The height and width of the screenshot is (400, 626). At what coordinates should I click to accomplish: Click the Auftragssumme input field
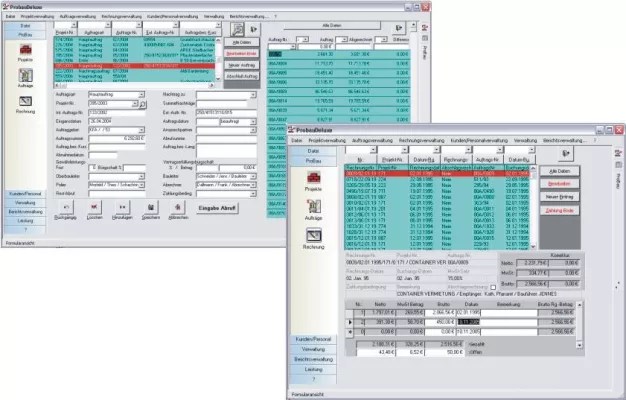coord(115,139)
